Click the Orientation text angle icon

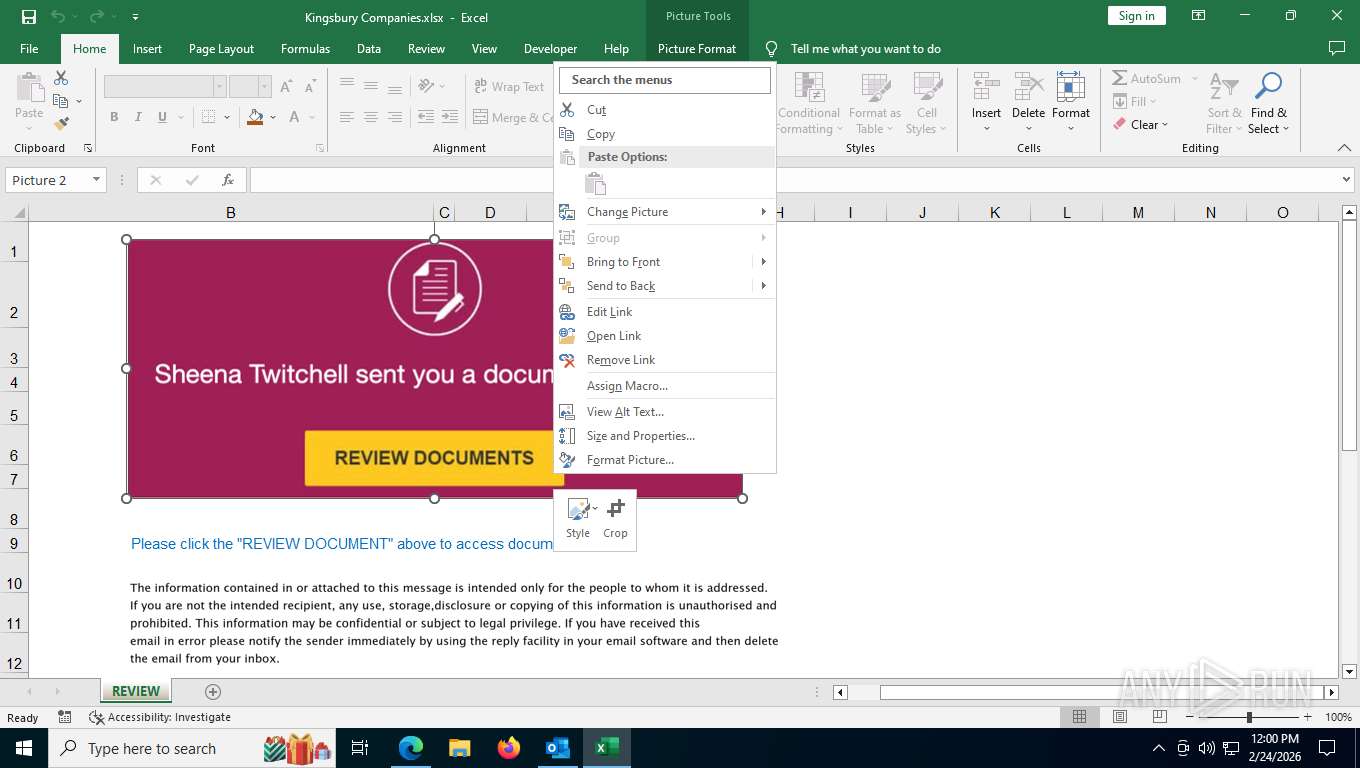(x=427, y=87)
